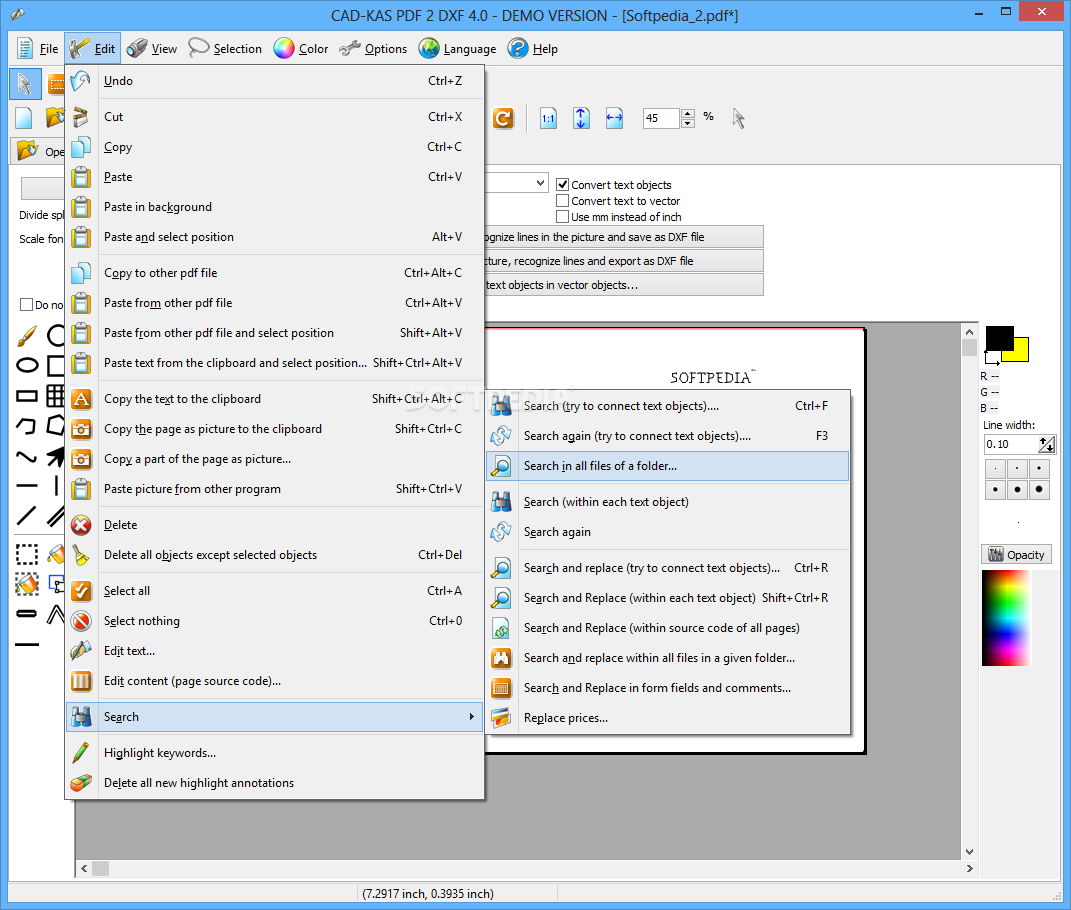Click the fit page width icon
1071x910 pixels.
(x=614, y=118)
